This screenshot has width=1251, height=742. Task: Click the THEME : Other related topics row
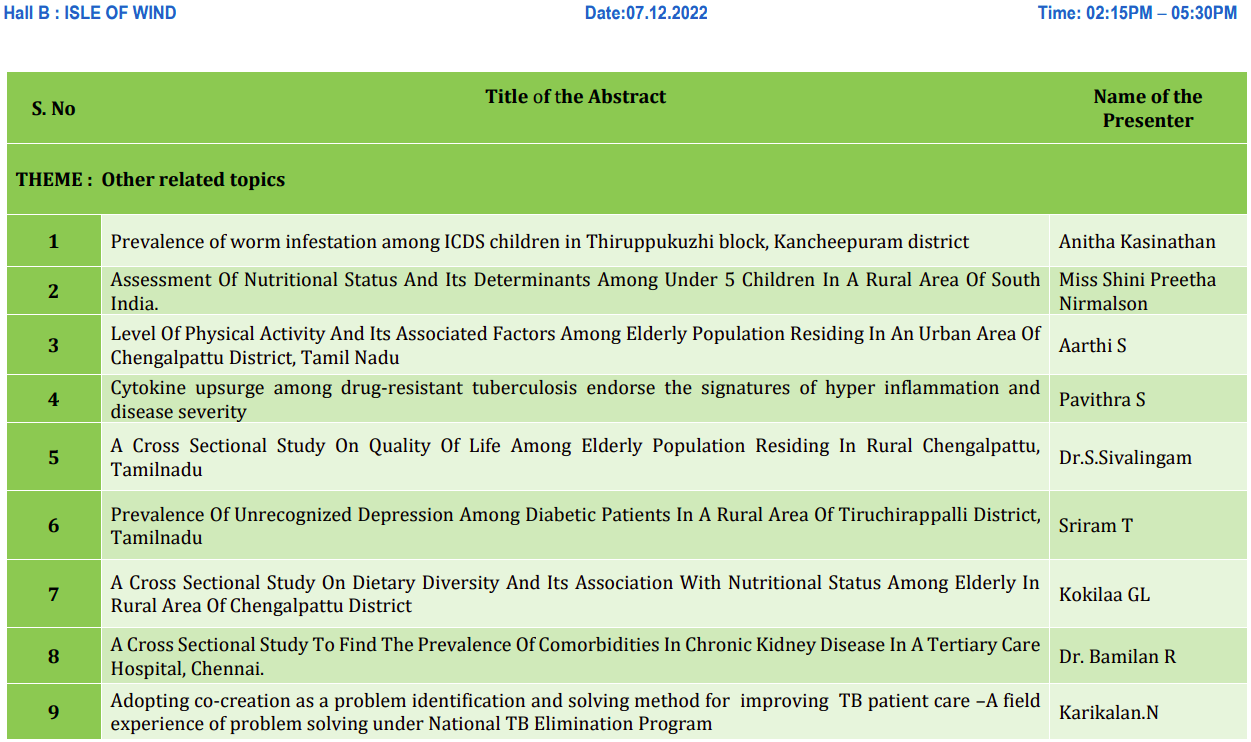pyautogui.click(x=150, y=180)
